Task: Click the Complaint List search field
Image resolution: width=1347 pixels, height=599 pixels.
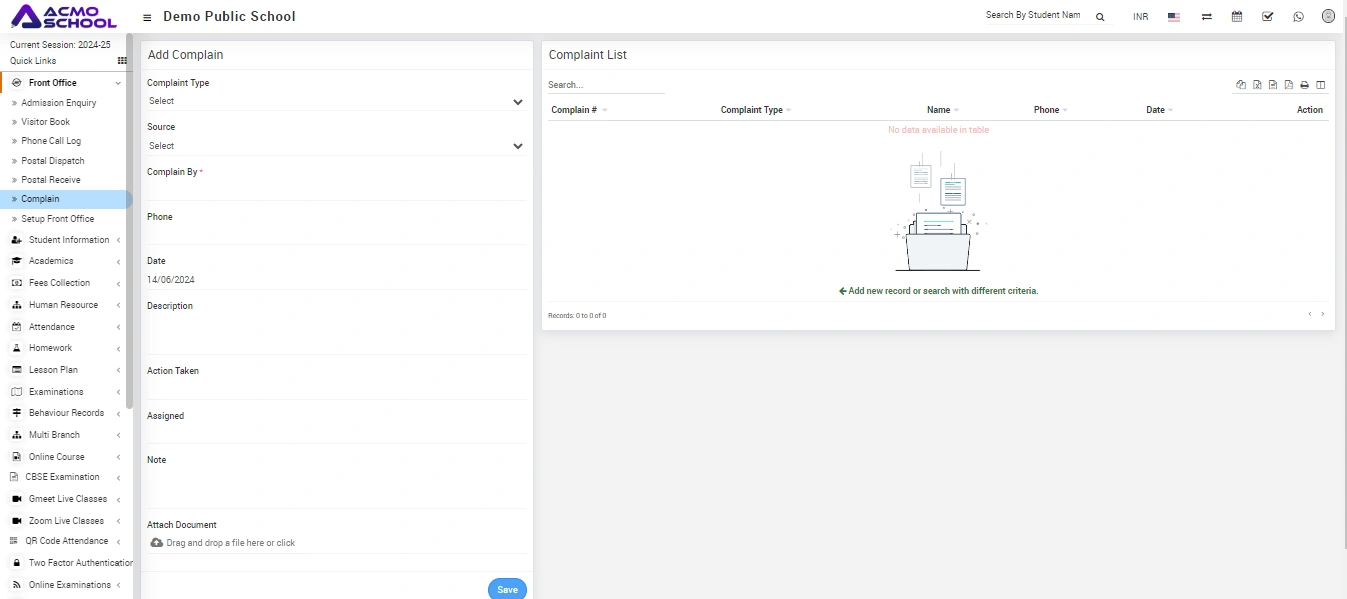Action: [x=605, y=85]
